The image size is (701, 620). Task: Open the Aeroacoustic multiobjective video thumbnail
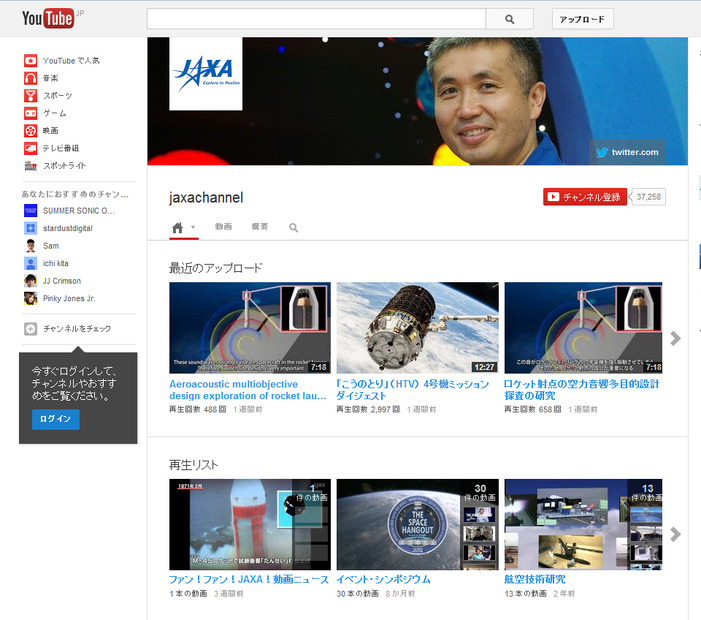tap(250, 328)
